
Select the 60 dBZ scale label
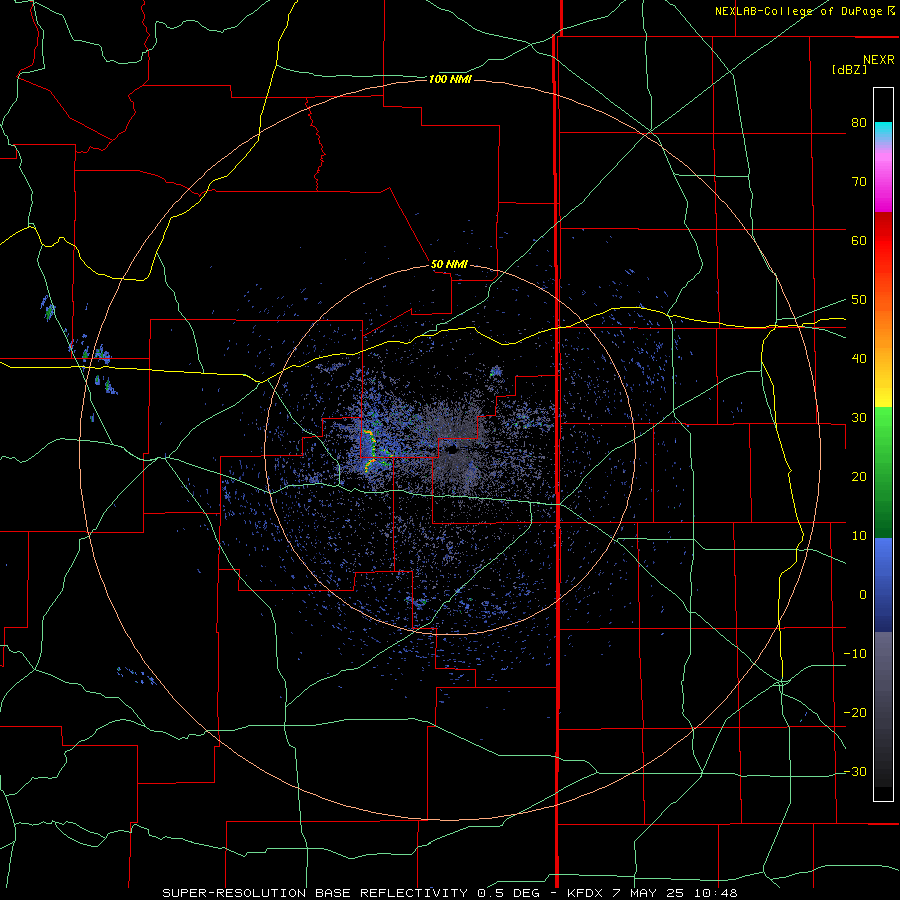pos(859,240)
